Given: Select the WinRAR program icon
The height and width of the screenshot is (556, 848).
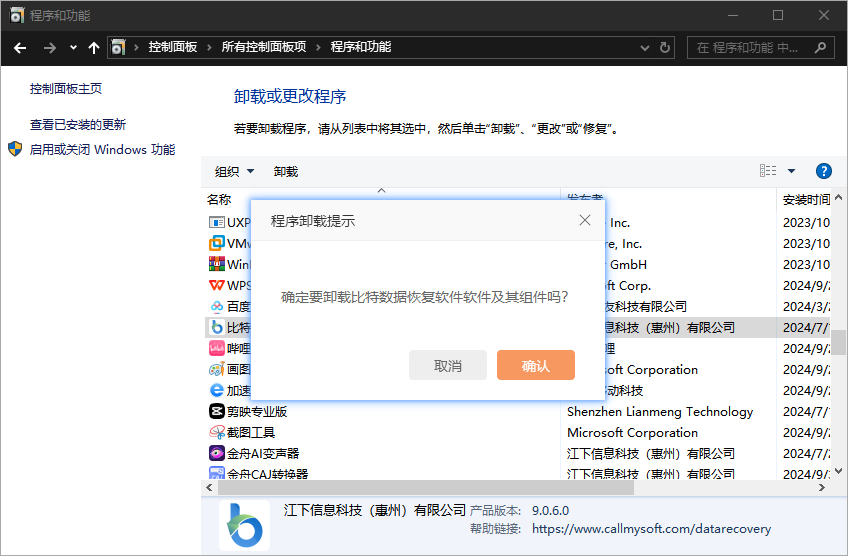Looking at the screenshot, I should (x=216, y=264).
